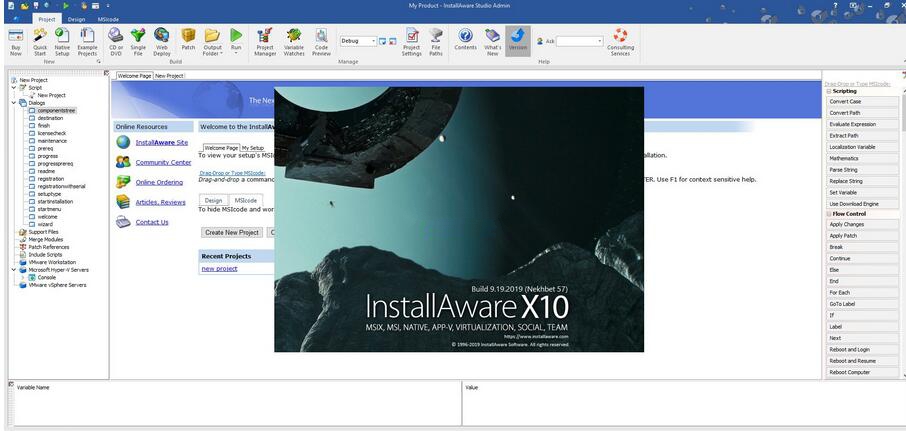Open the Articles, Reviews link
This screenshot has width=906, height=431.
point(161,202)
